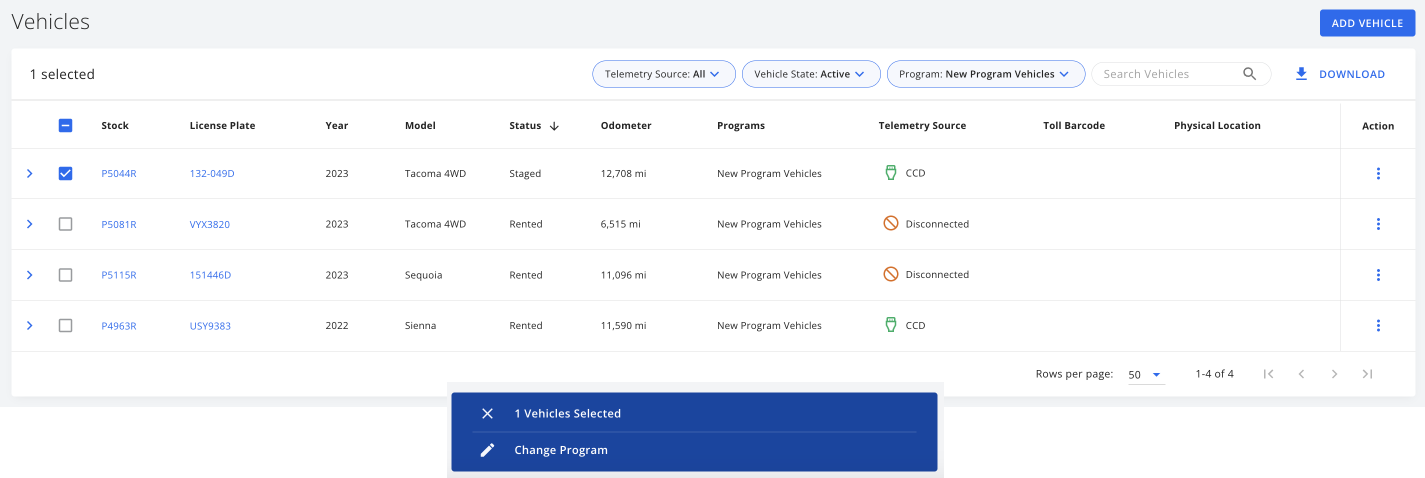Open Rows per page dropdown
The height and width of the screenshot is (478, 1425).
click(x=1145, y=375)
